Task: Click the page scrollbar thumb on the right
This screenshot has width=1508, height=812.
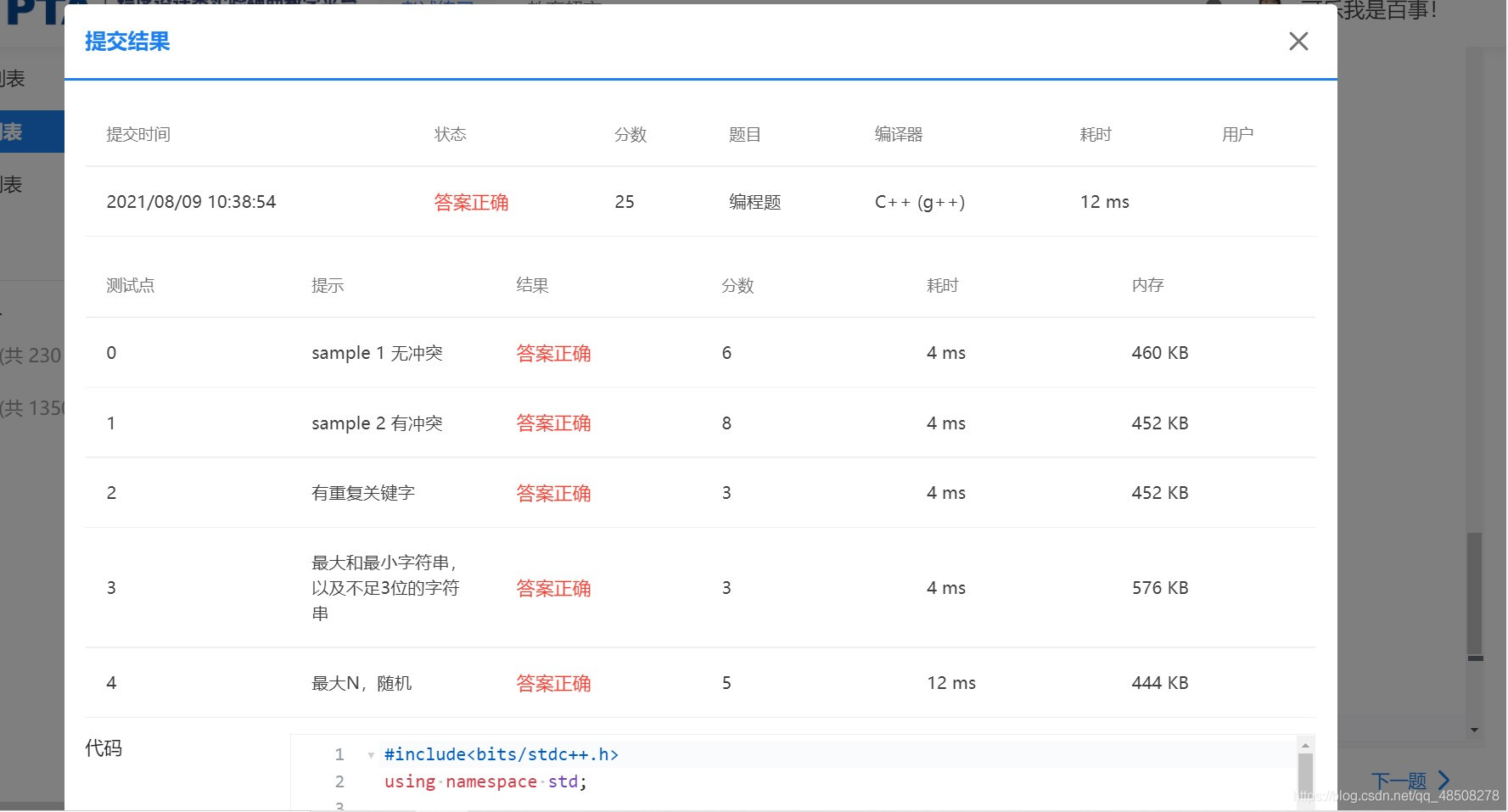Action: click(1475, 594)
